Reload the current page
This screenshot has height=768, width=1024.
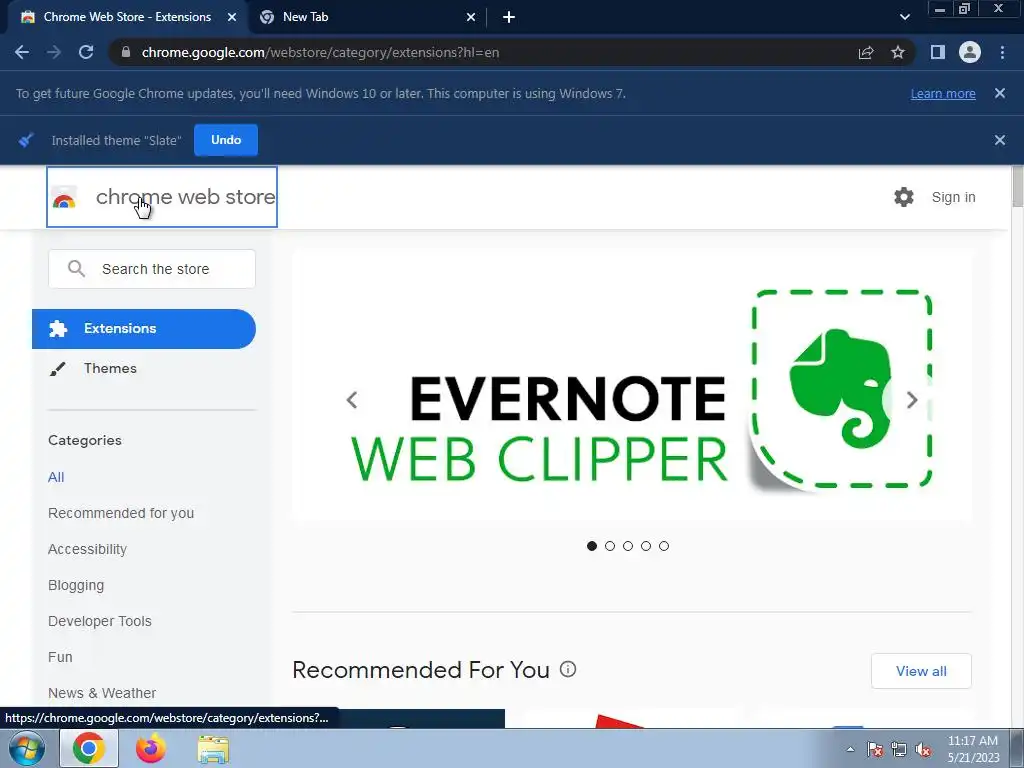(86, 52)
